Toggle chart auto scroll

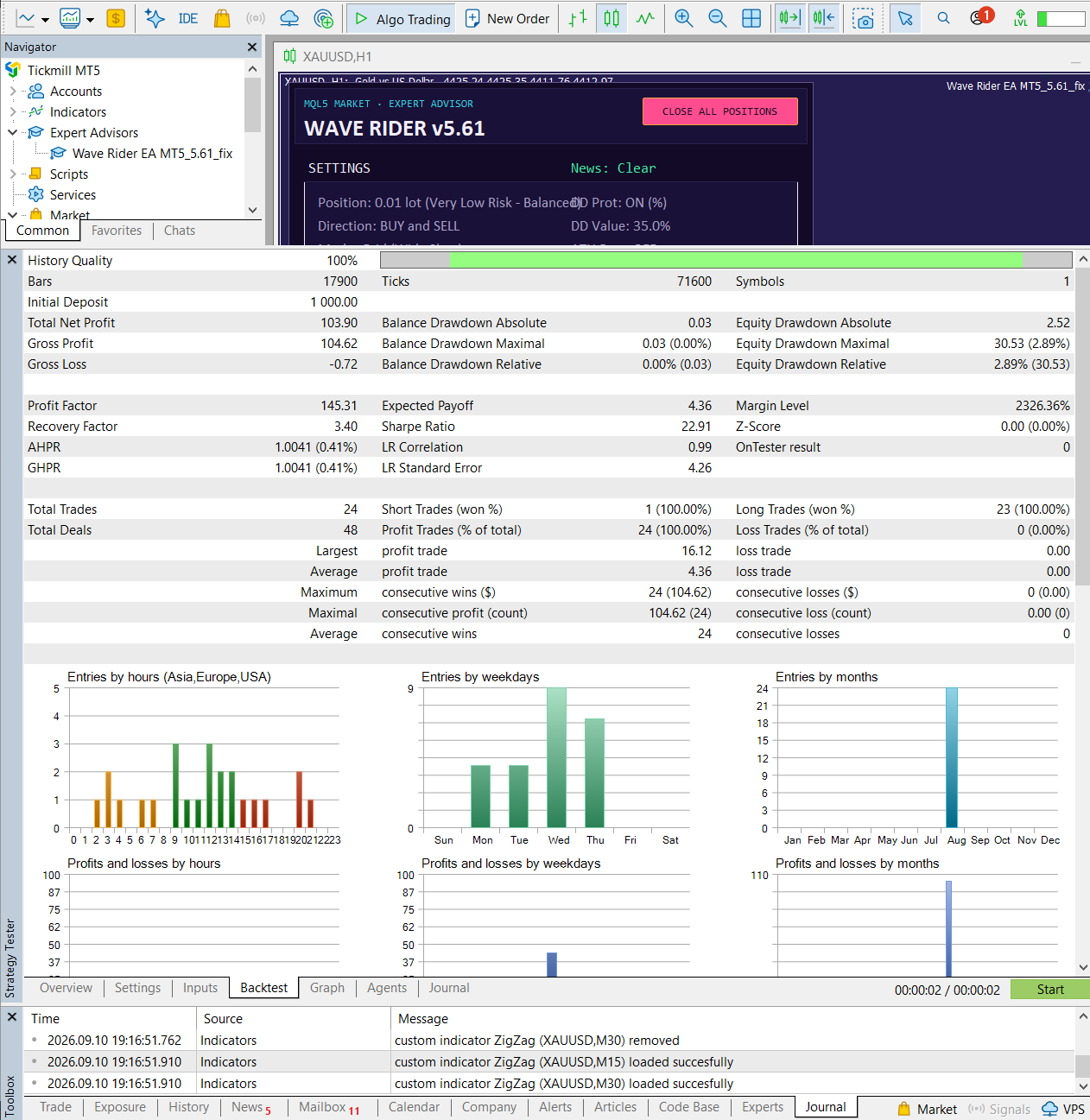(x=789, y=18)
